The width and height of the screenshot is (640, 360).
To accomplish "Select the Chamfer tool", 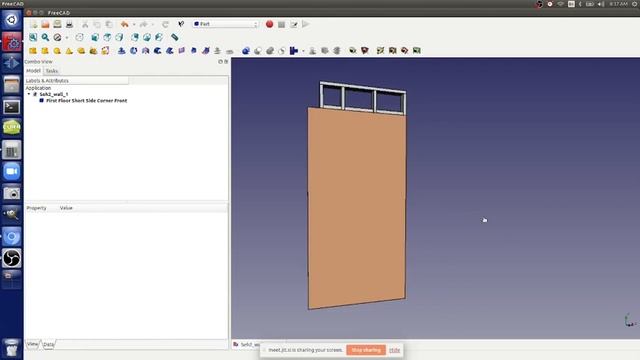I will 170,51.
